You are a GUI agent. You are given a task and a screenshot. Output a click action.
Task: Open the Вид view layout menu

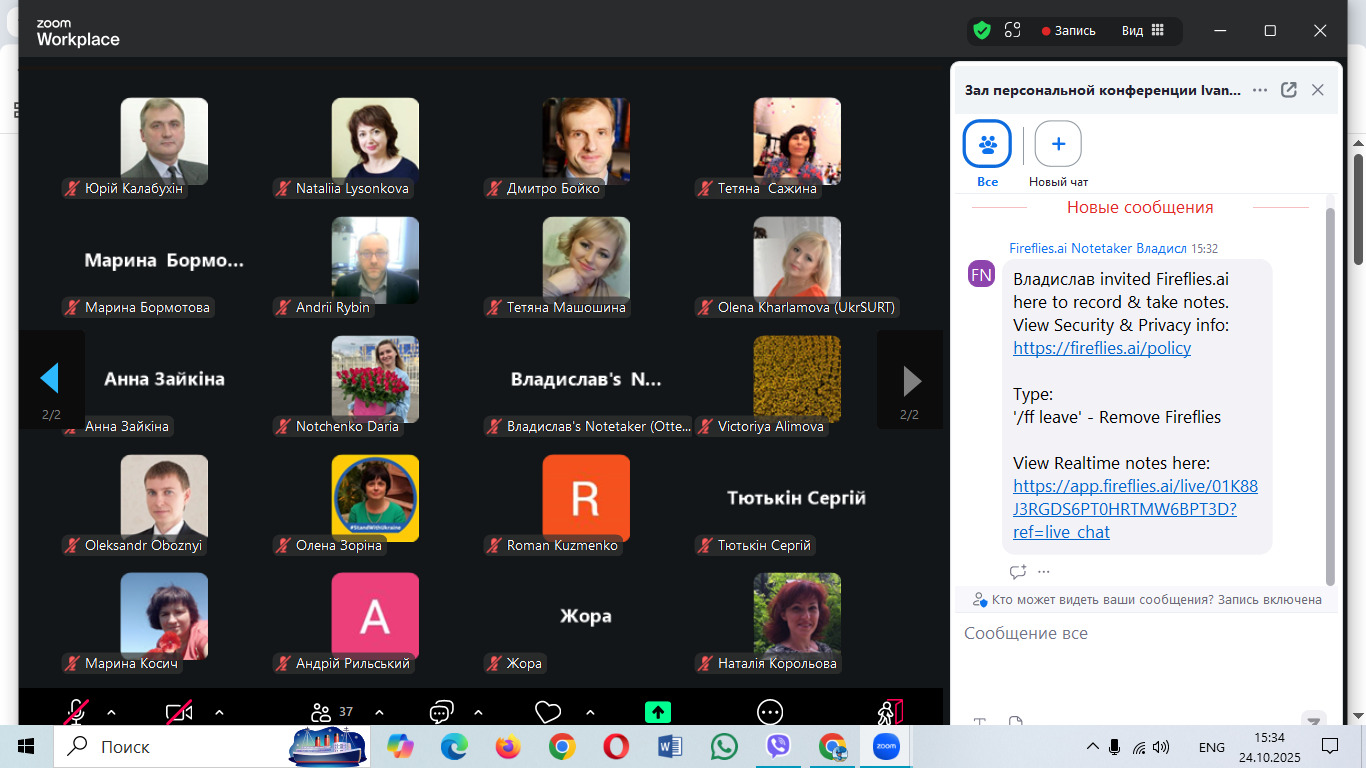(x=1142, y=31)
